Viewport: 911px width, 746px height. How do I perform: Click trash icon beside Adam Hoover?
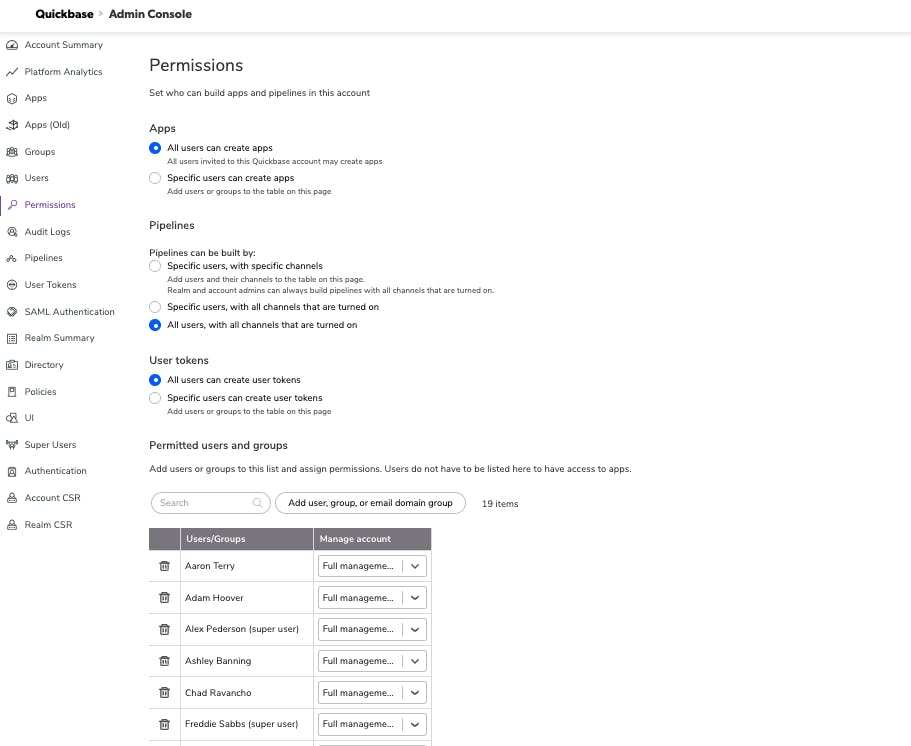coord(165,598)
